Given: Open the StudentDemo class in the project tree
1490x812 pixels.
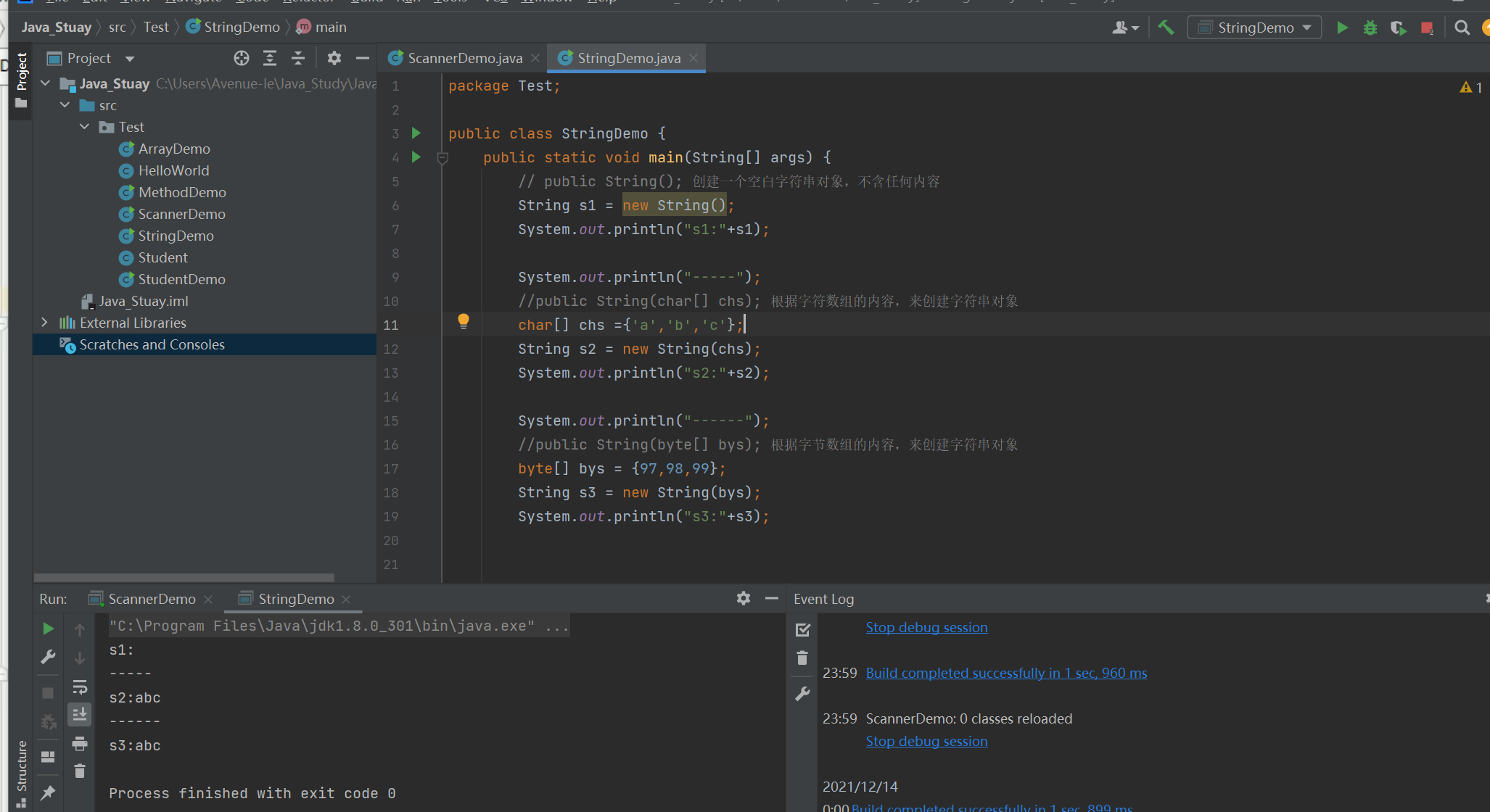Looking at the screenshot, I should pos(181,279).
